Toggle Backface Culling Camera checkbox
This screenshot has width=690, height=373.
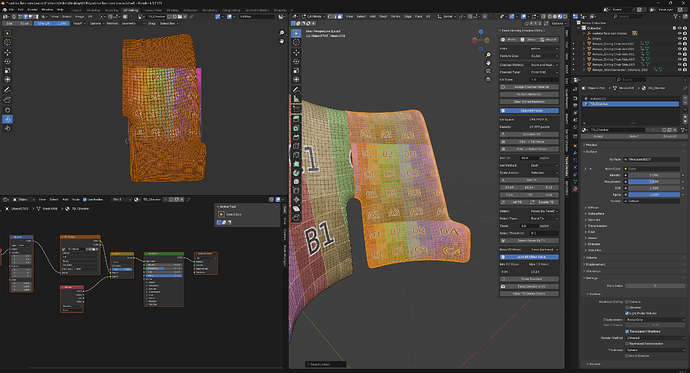tap(627, 302)
